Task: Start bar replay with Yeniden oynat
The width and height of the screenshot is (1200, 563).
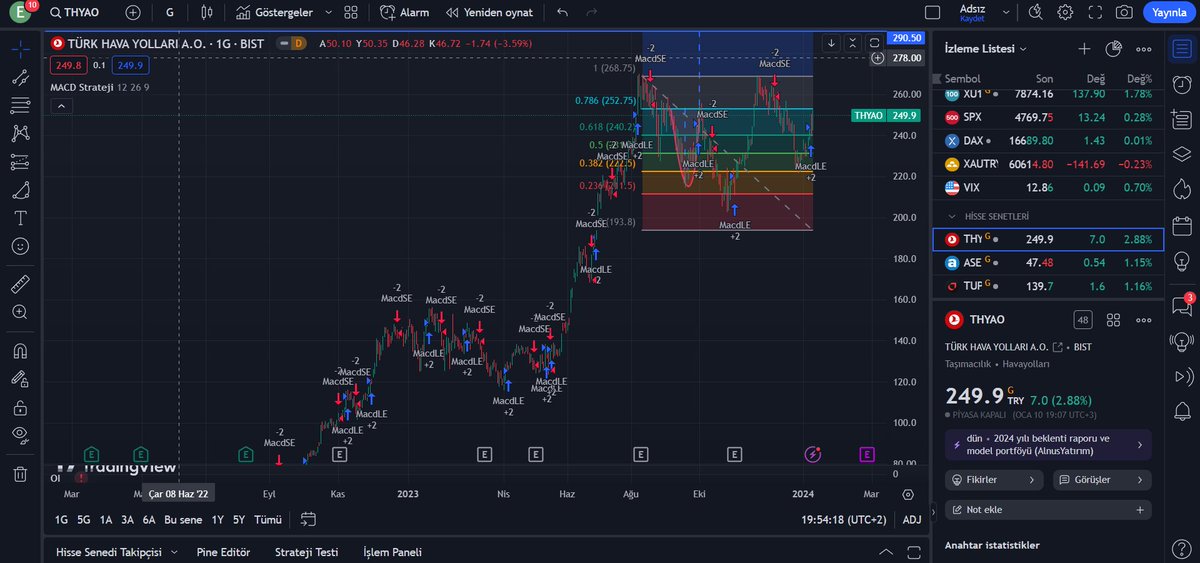Action: pos(490,13)
